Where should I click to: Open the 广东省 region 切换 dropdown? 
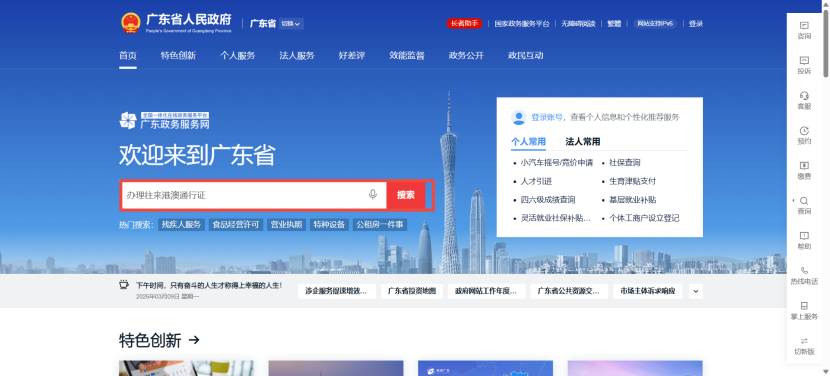291,23
